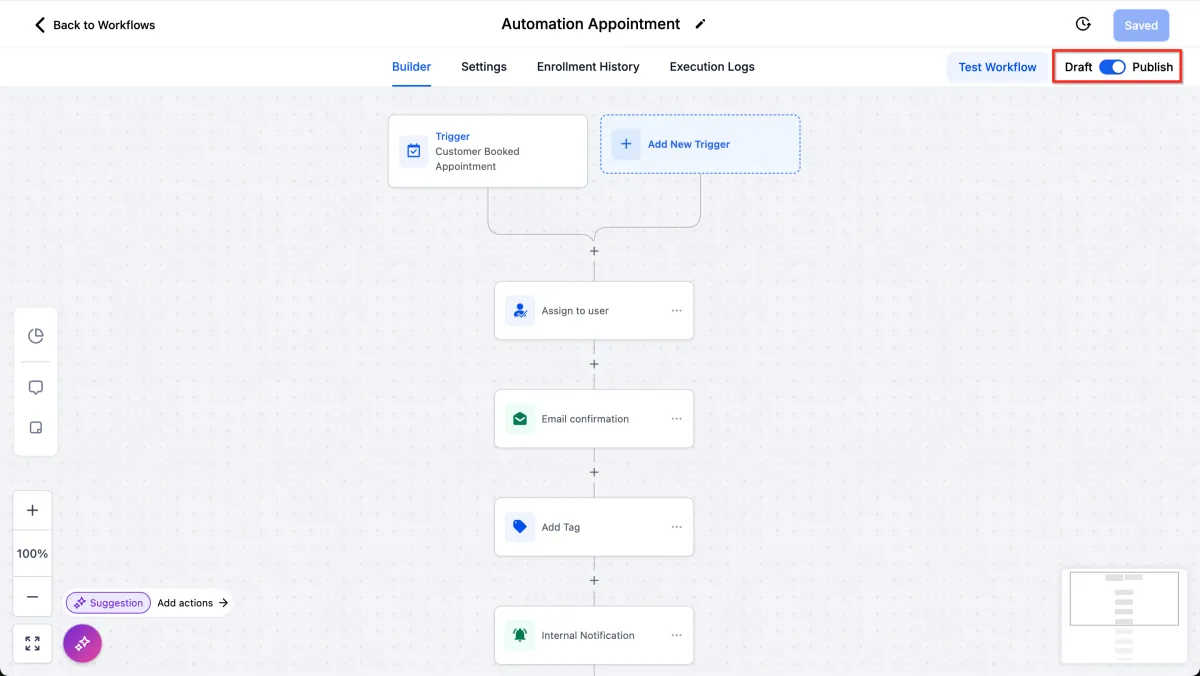
Task: Go Back to Workflows
Action: [95, 25]
